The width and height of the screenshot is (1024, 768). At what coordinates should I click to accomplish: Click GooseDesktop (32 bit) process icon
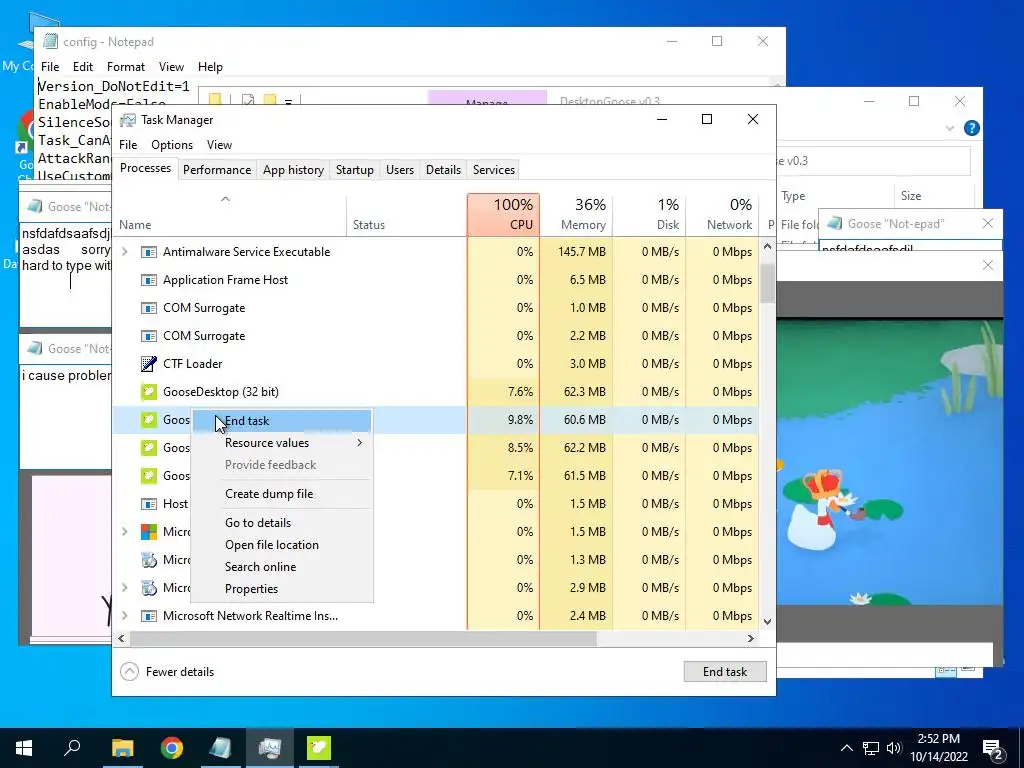(149, 392)
